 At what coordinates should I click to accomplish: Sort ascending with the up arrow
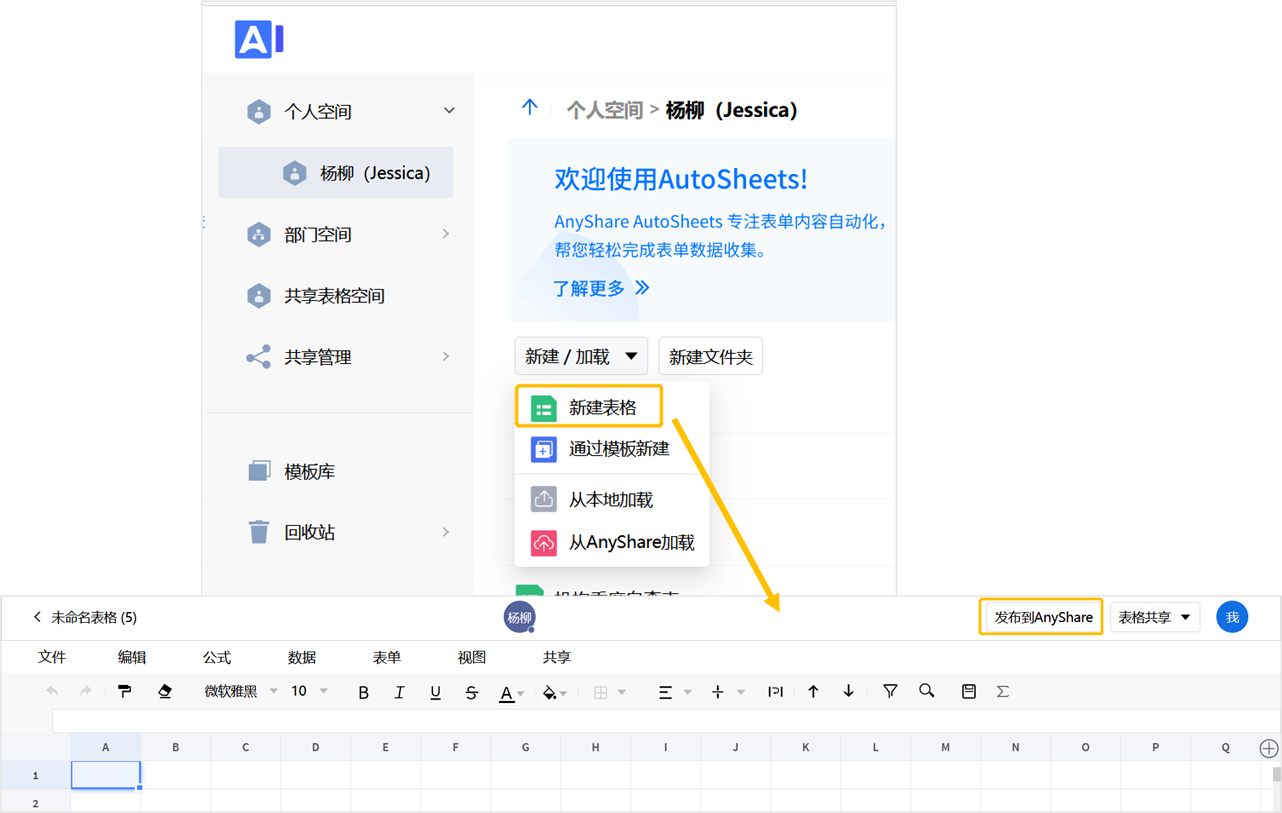(813, 691)
